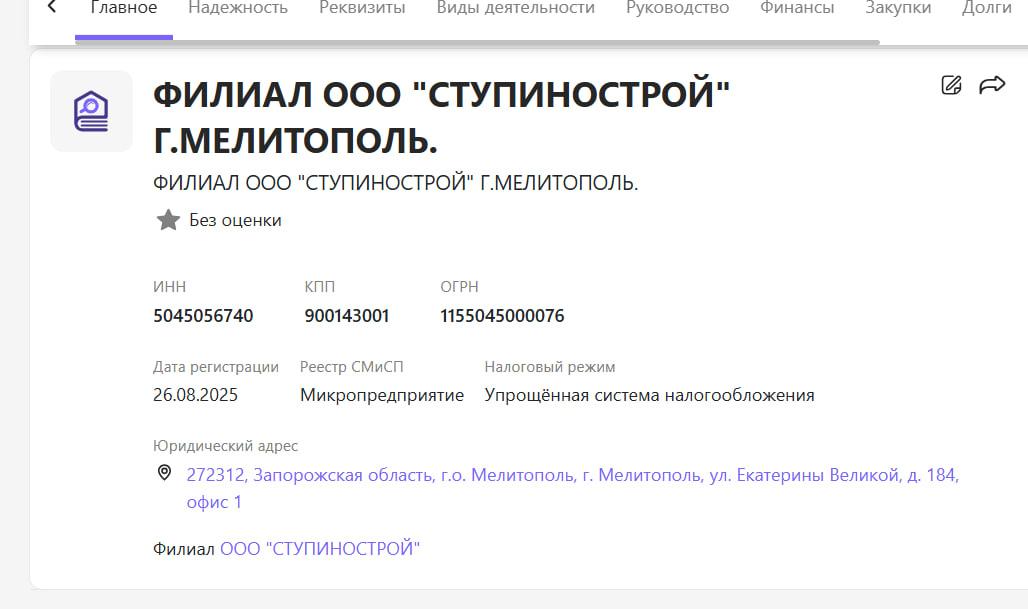The height and width of the screenshot is (609, 1028).
Task: Go to the Виды деятельности tab
Action: click(515, 9)
